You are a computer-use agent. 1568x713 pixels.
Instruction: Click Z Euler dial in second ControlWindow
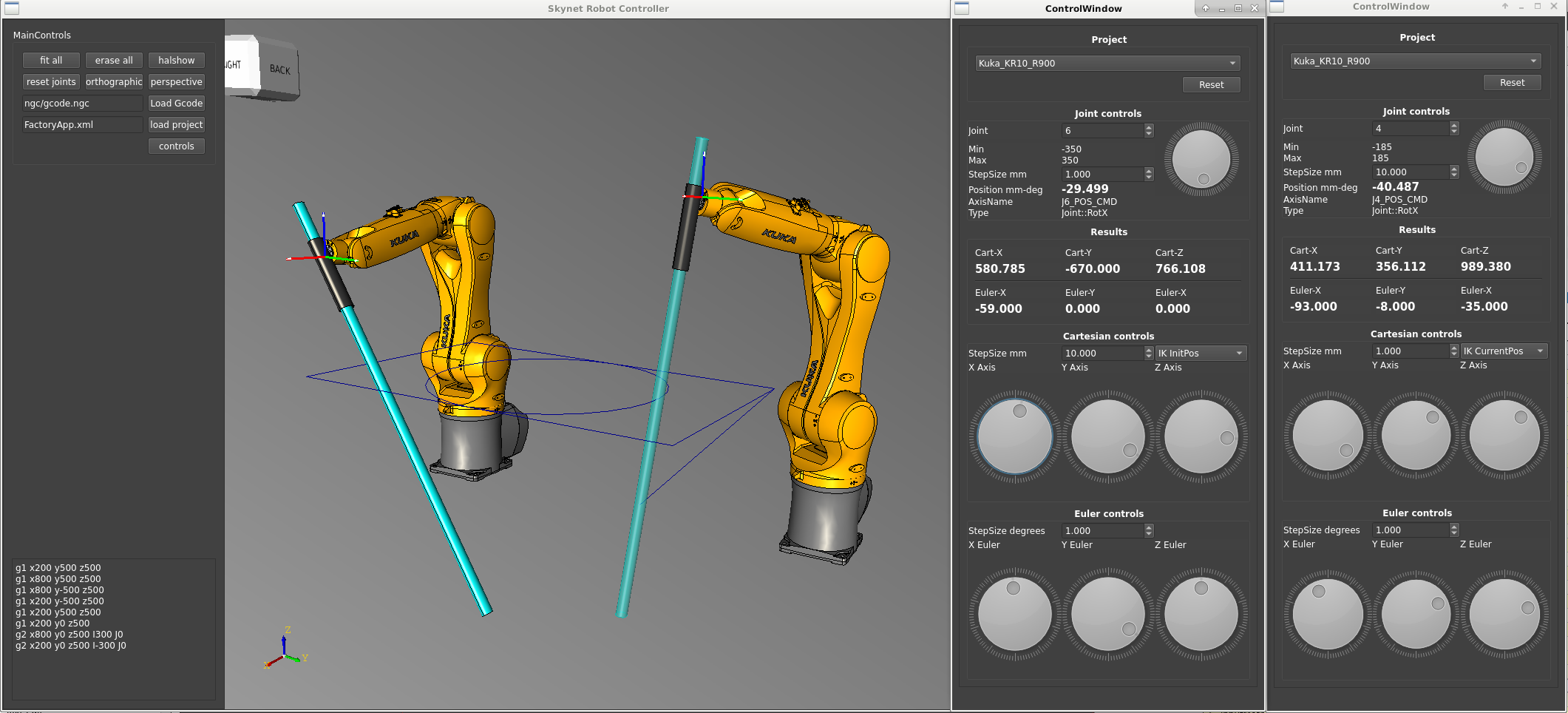point(1504,614)
